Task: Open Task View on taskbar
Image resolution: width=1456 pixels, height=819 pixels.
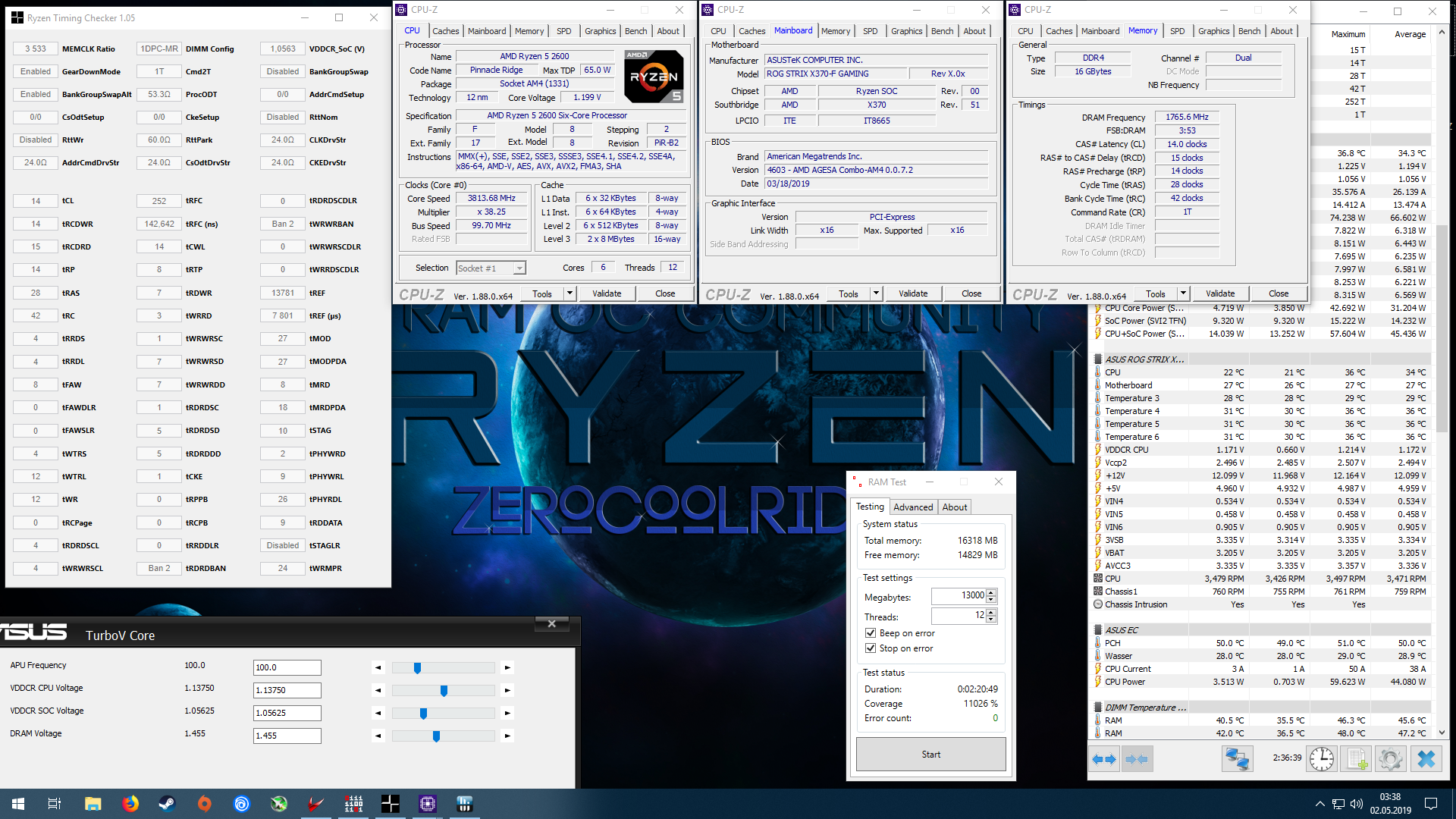Action: click(x=55, y=804)
